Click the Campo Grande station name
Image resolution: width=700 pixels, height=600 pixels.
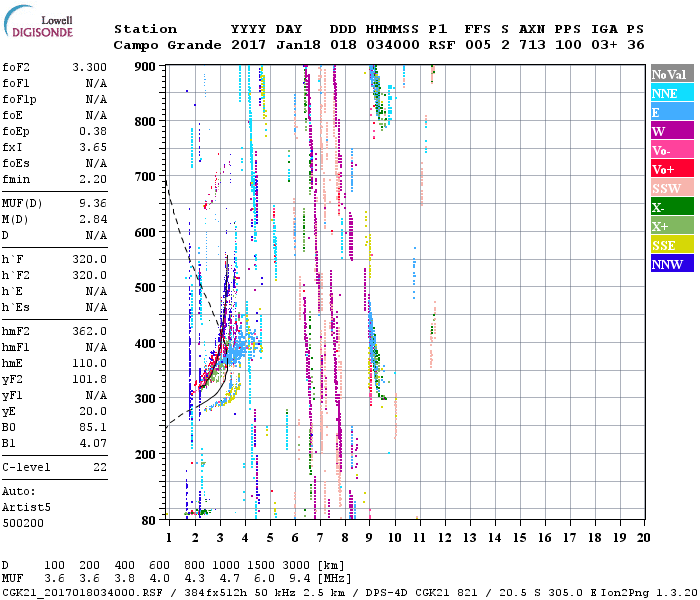click(x=167, y=45)
